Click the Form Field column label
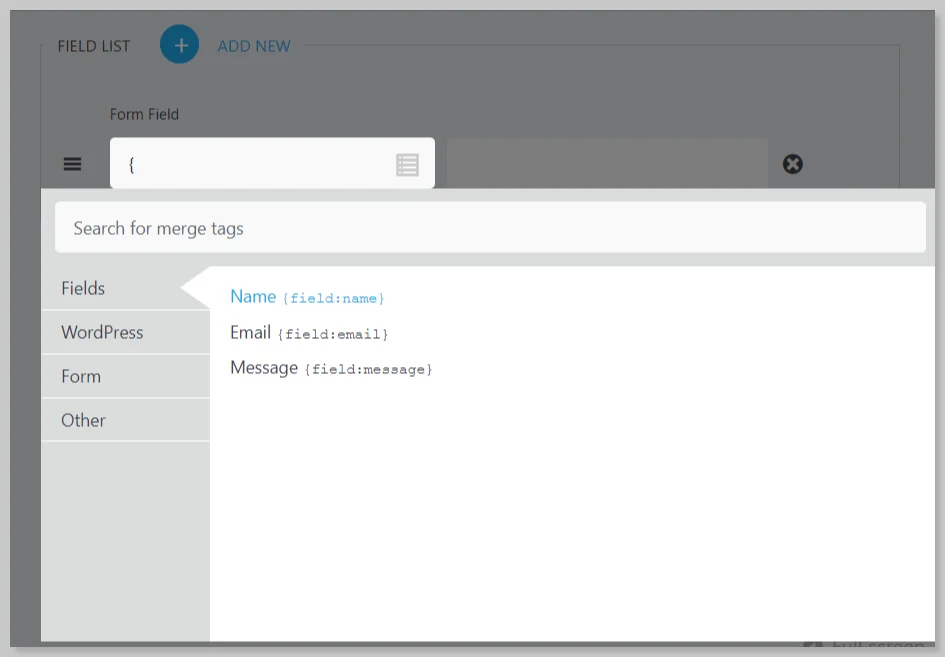The image size is (945, 657). click(x=144, y=114)
